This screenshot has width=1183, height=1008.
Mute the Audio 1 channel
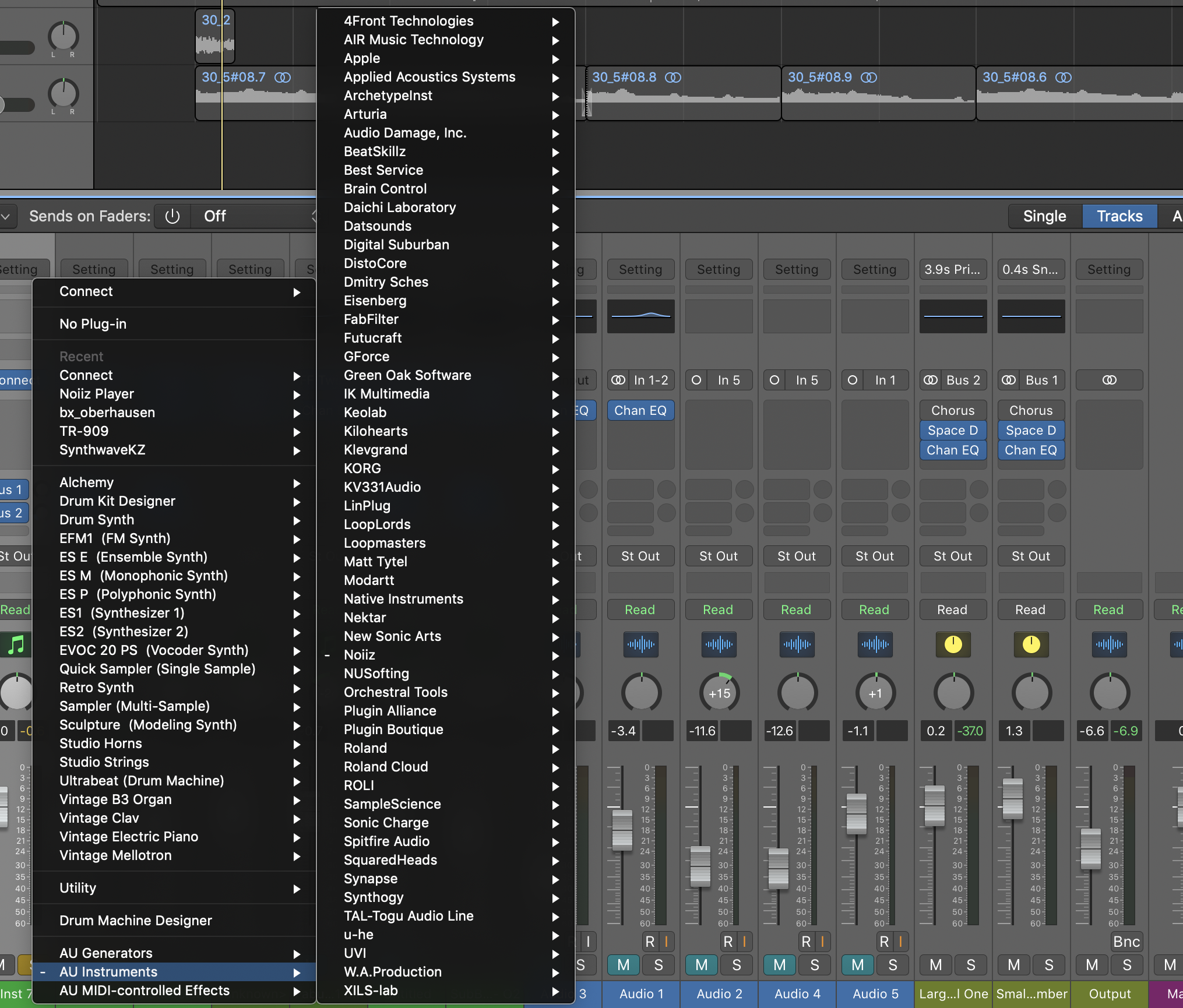[624, 965]
